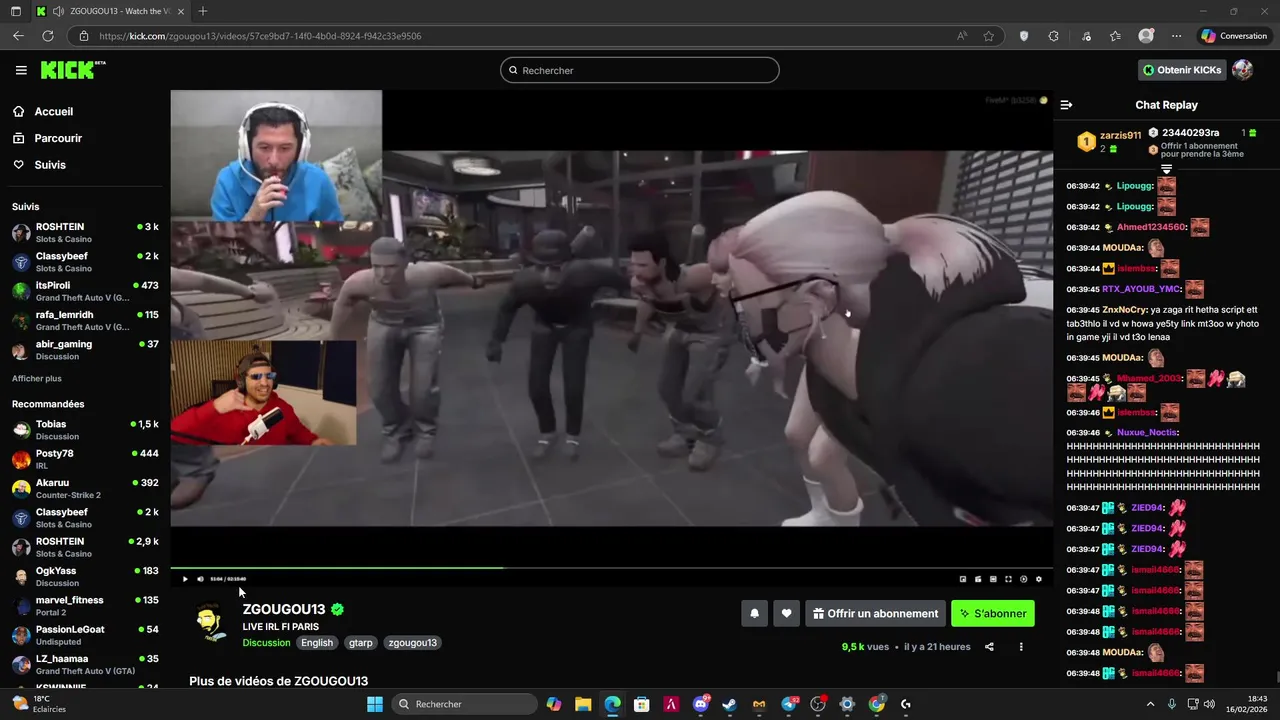
Task: Open ROSHTEIN channel in Suivis list
Action: click(85, 233)
